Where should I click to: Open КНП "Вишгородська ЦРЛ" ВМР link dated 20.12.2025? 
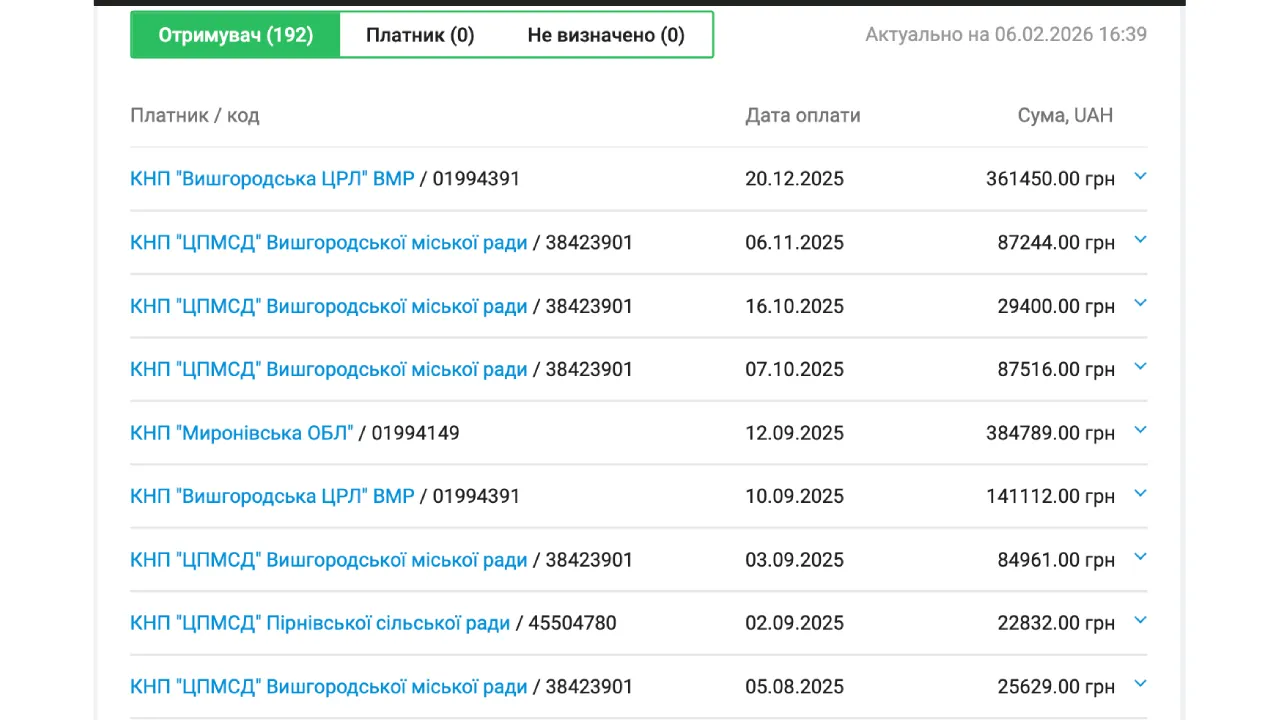coord(272,179)
